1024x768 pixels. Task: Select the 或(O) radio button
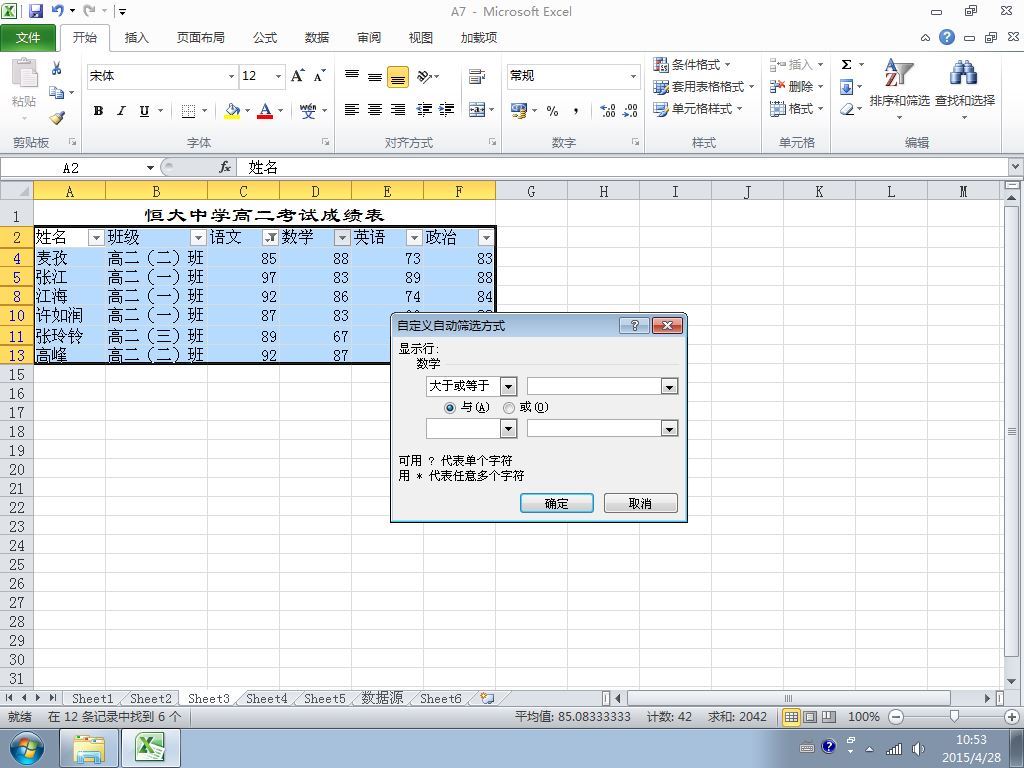[x=509, y=408]
